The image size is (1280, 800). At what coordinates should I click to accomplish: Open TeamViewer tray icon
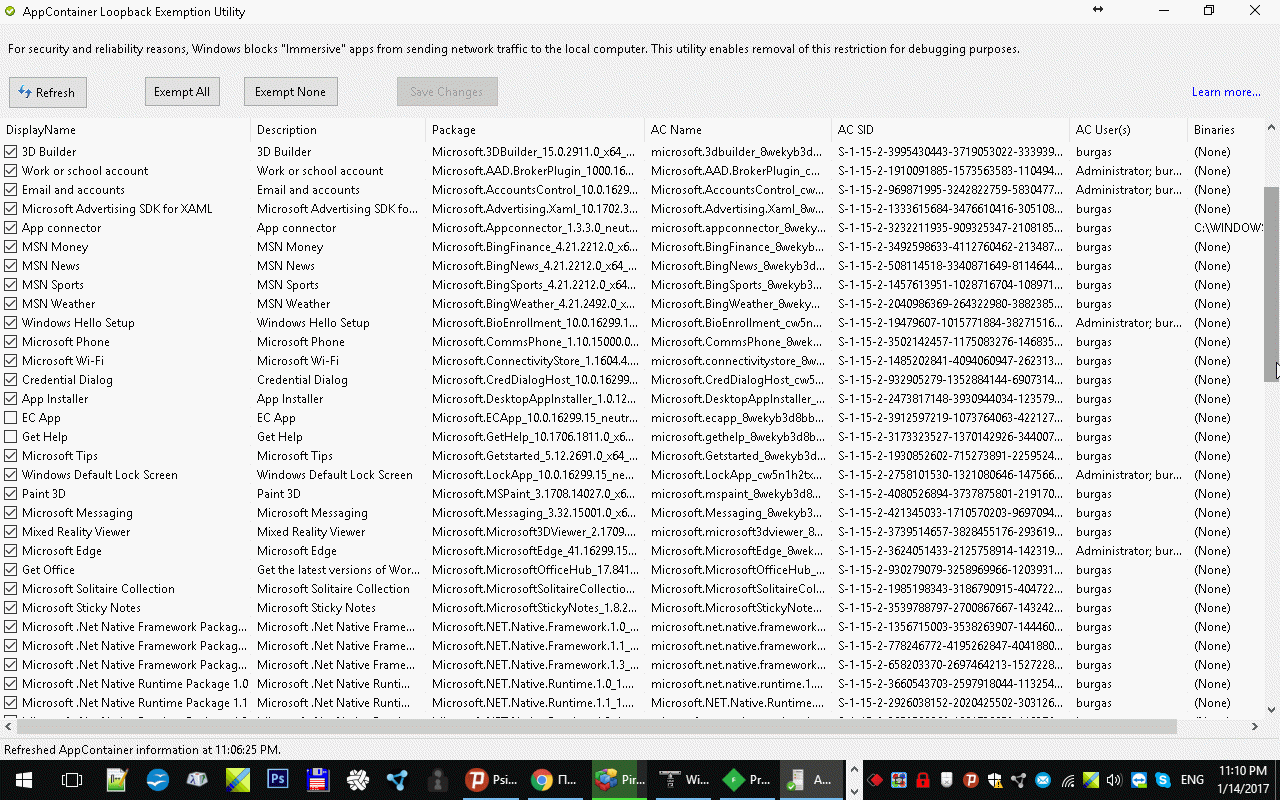[1139, 780]
